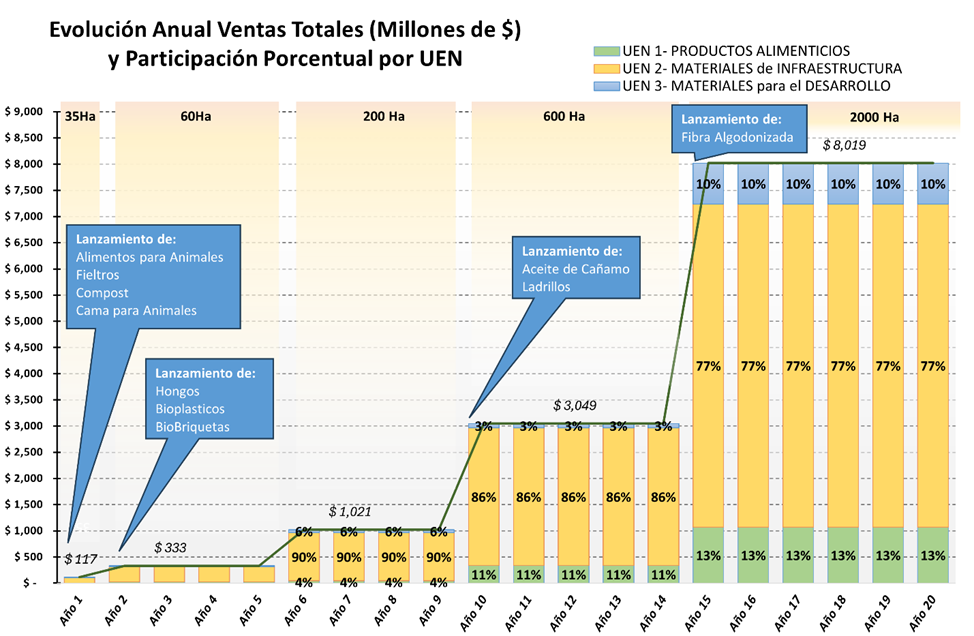Viewport: 974px width, 636px height.
Task: Click the $ 8,019 data label
Action: tap(844, 145)
